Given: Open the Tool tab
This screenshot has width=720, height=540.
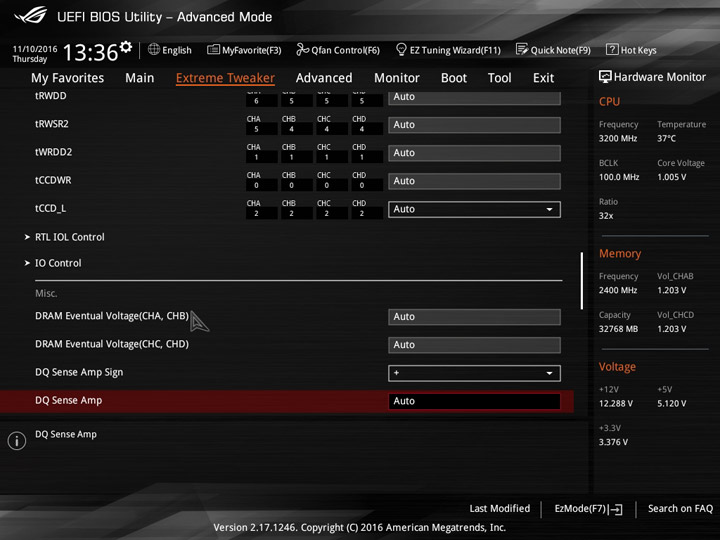Looking at the screenshot, I should 500,78.
